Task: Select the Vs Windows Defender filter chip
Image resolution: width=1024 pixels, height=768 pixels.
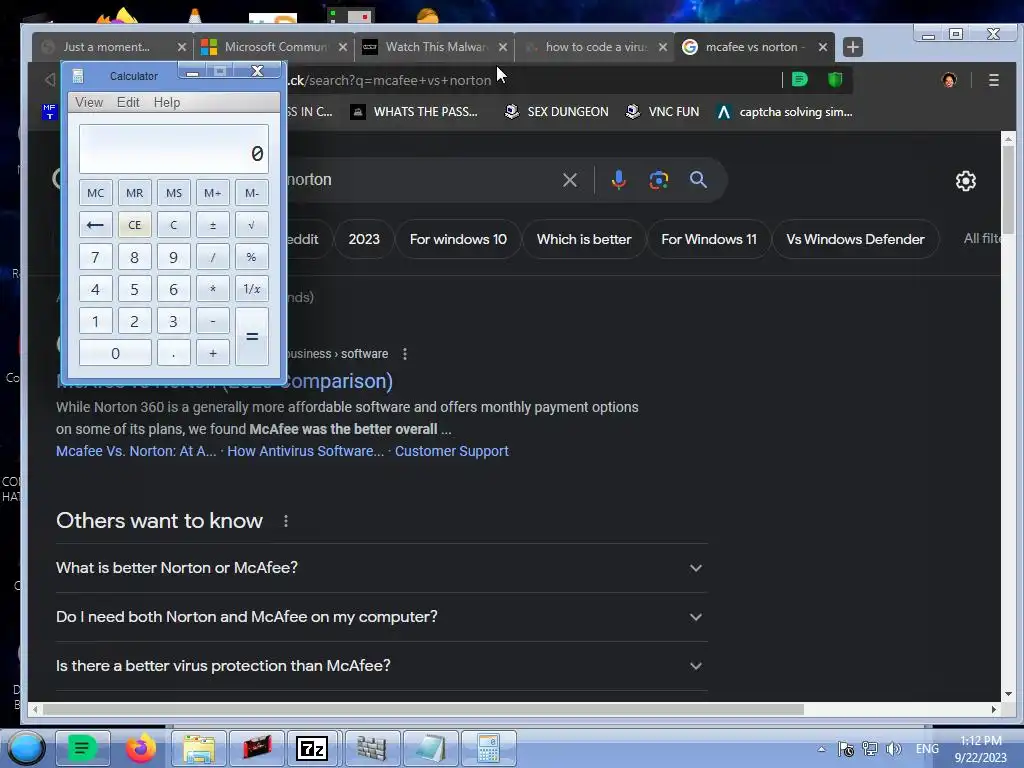Action: pos(855,239)
